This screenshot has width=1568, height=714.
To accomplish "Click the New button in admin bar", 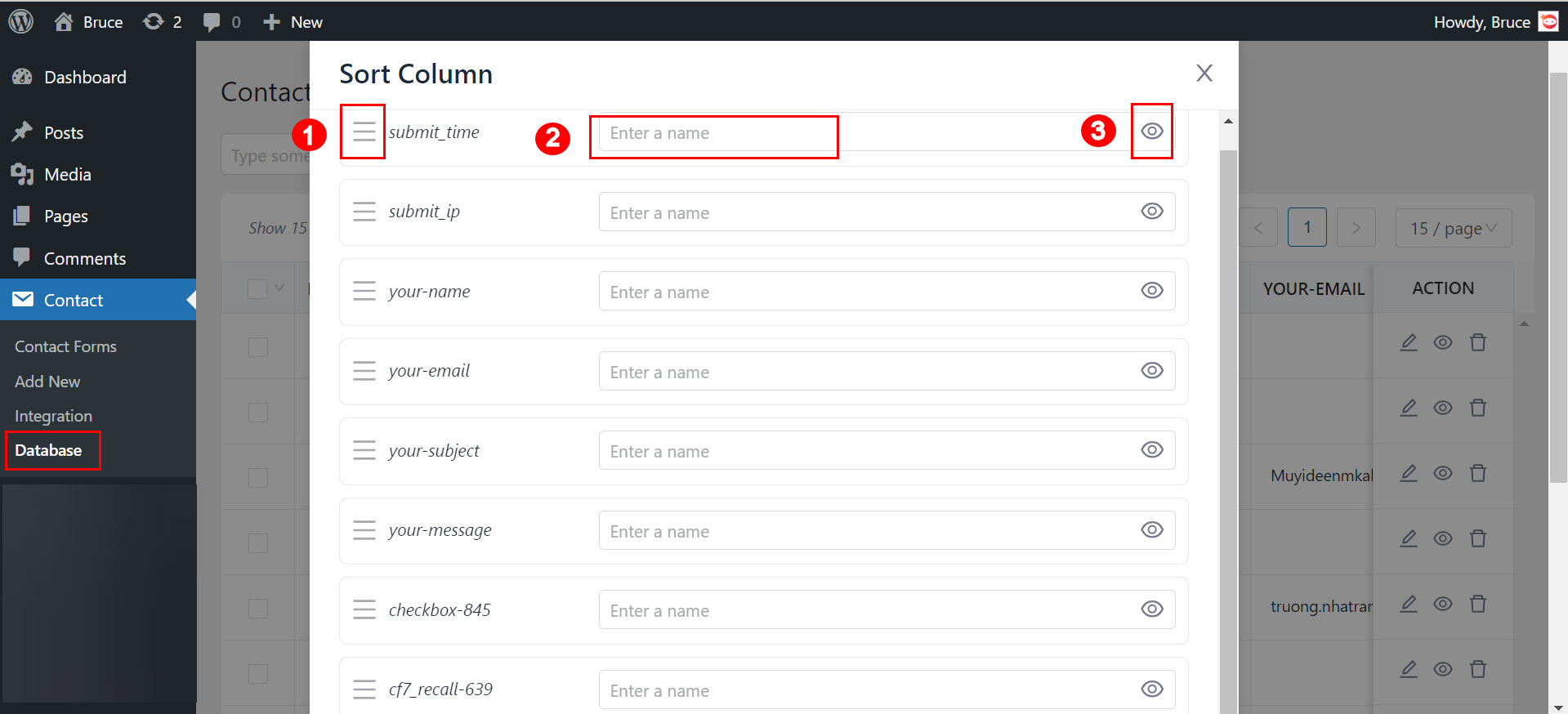I will pyautogui.click(x=293, y=22).
